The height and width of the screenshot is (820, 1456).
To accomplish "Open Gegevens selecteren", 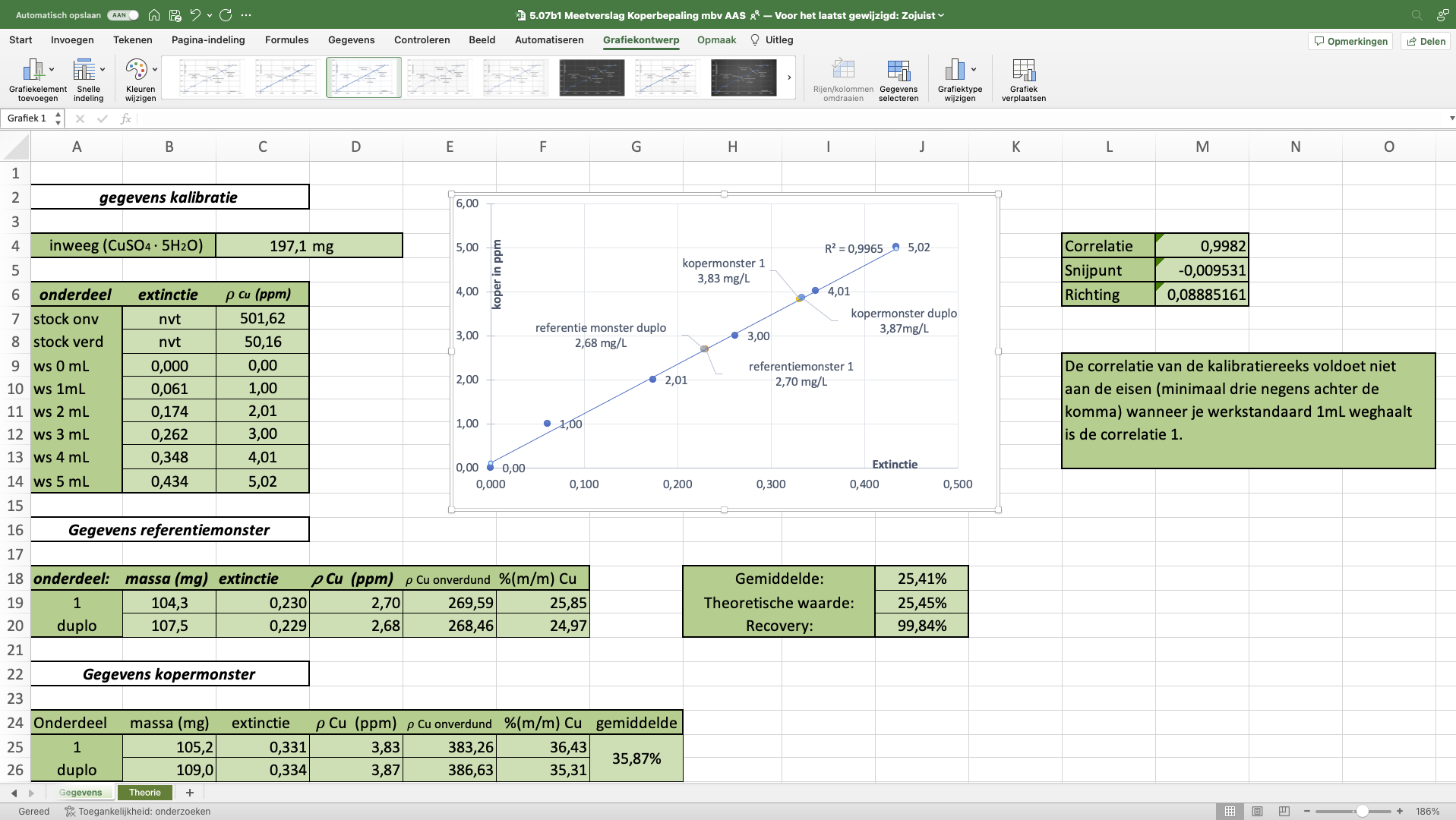I will 900,78.
